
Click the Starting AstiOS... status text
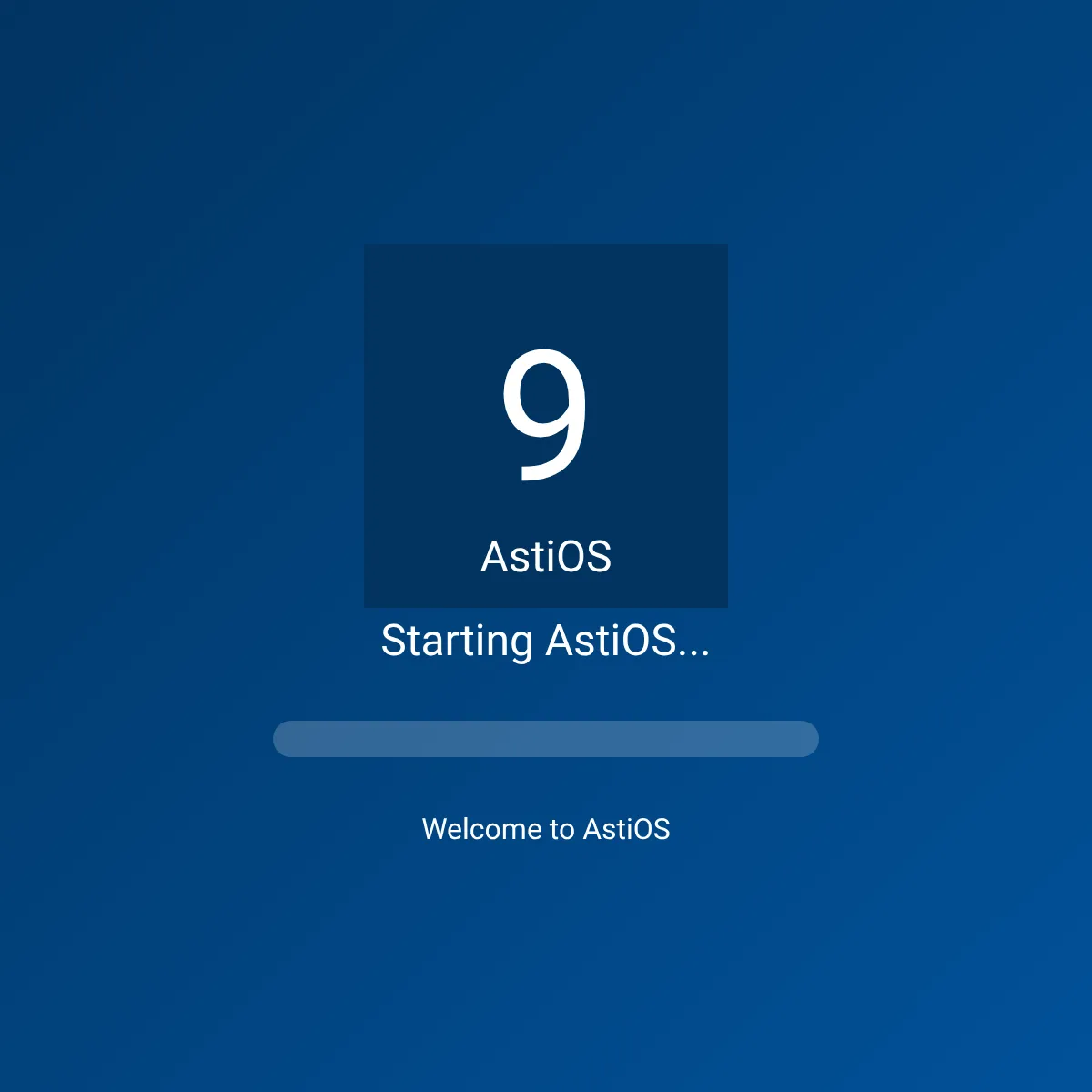pos(545,641)
